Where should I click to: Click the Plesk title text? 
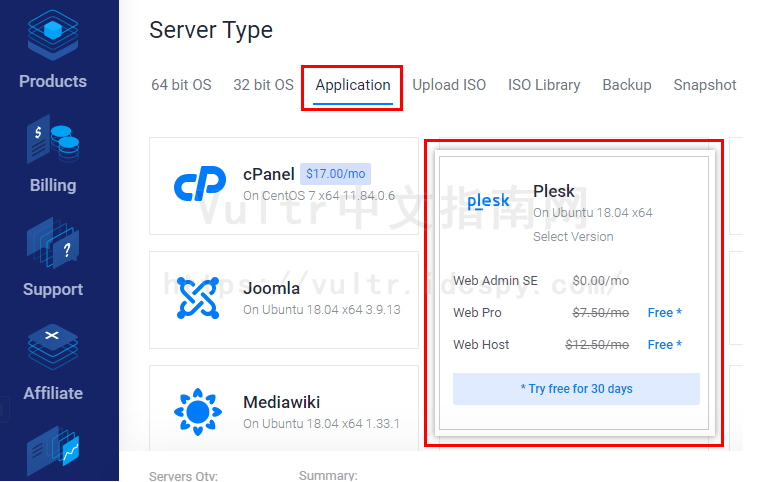pyautogui.click(x=554, y=191)
